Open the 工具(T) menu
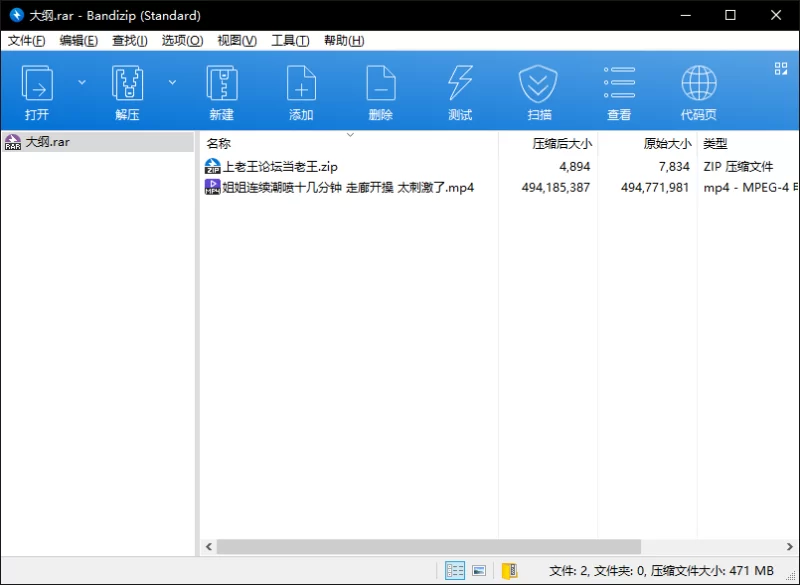The width and height of the screenshot is (800, 585). pyautogui.click(x=290, y=41)
